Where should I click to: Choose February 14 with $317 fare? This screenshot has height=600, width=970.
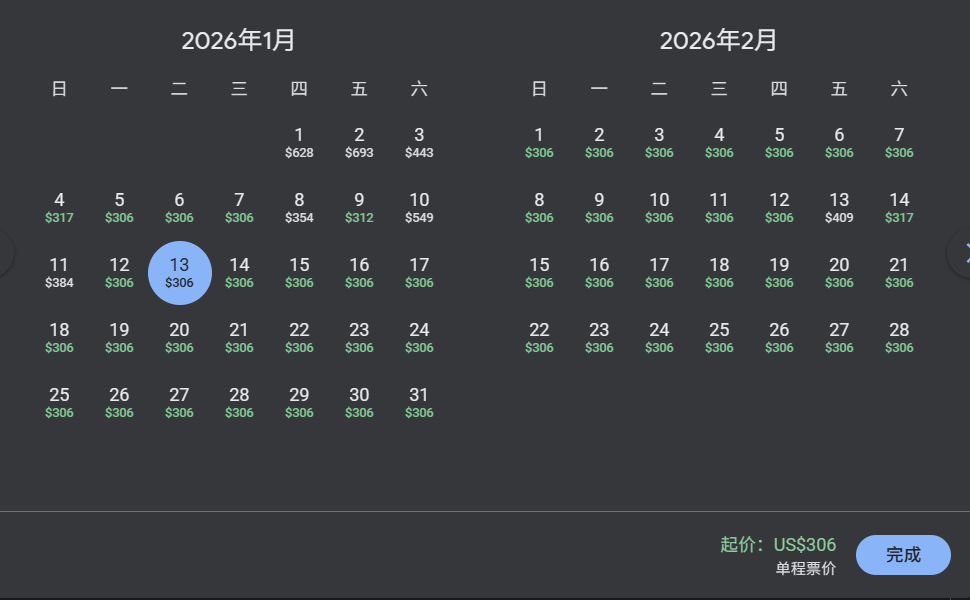point(899,207)
